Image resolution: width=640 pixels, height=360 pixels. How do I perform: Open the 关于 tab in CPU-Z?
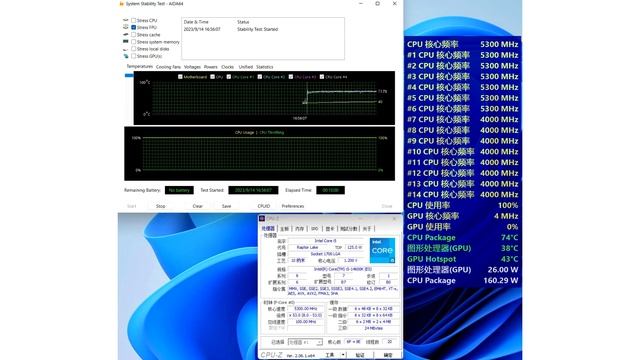click(367, 229)
